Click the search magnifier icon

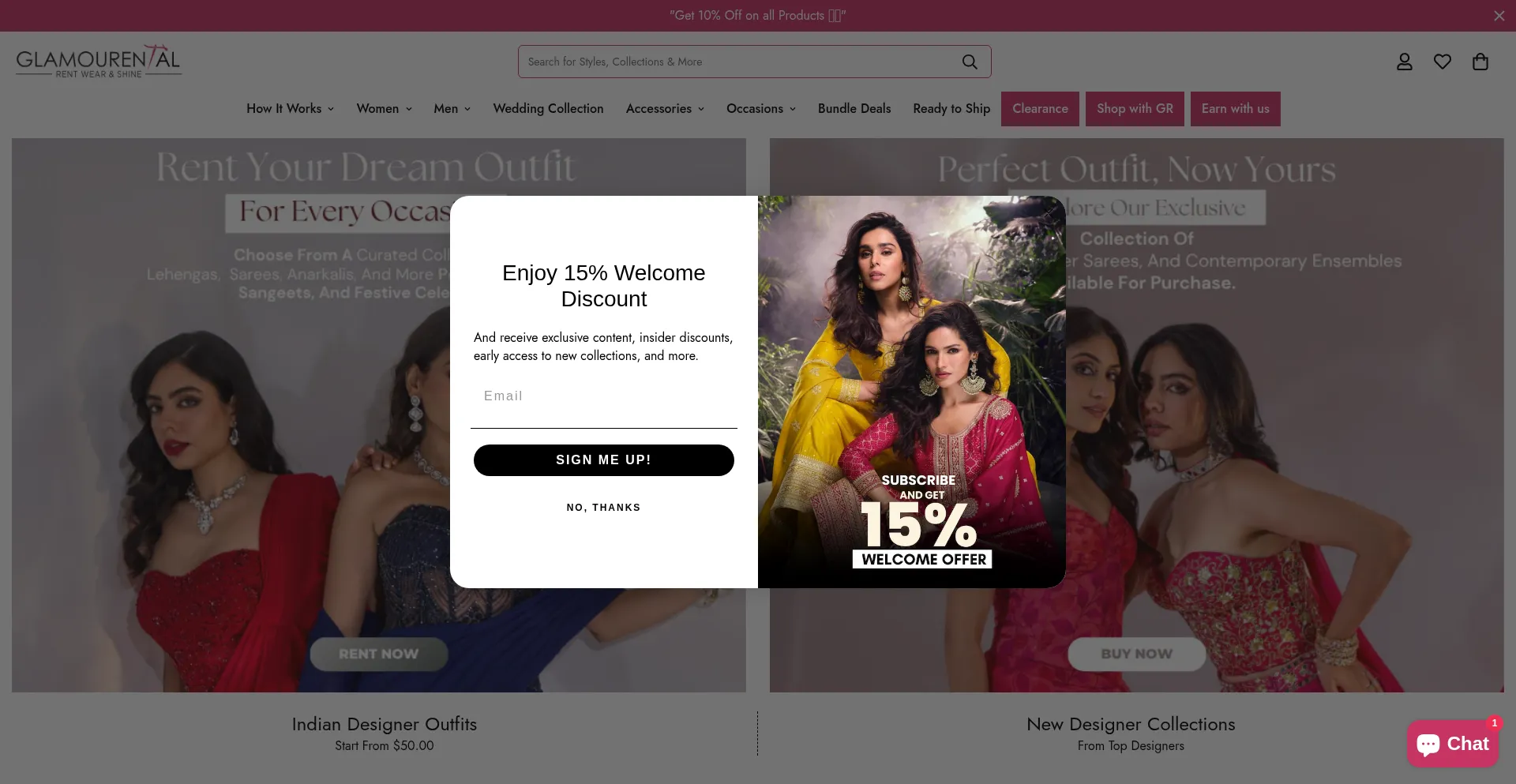click(970, 62)
